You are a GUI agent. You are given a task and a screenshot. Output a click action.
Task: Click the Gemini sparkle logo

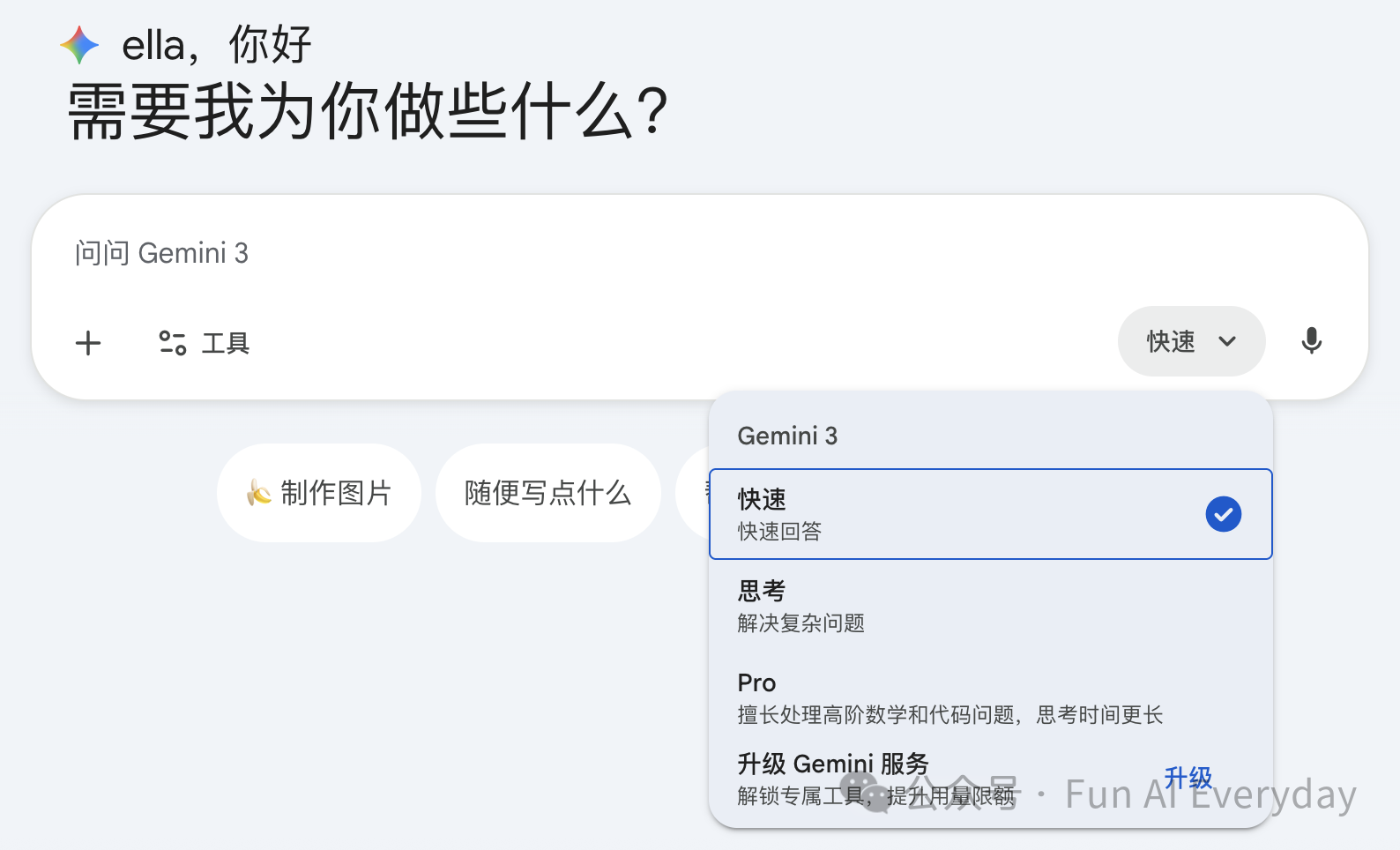click(x=79, y=45)
